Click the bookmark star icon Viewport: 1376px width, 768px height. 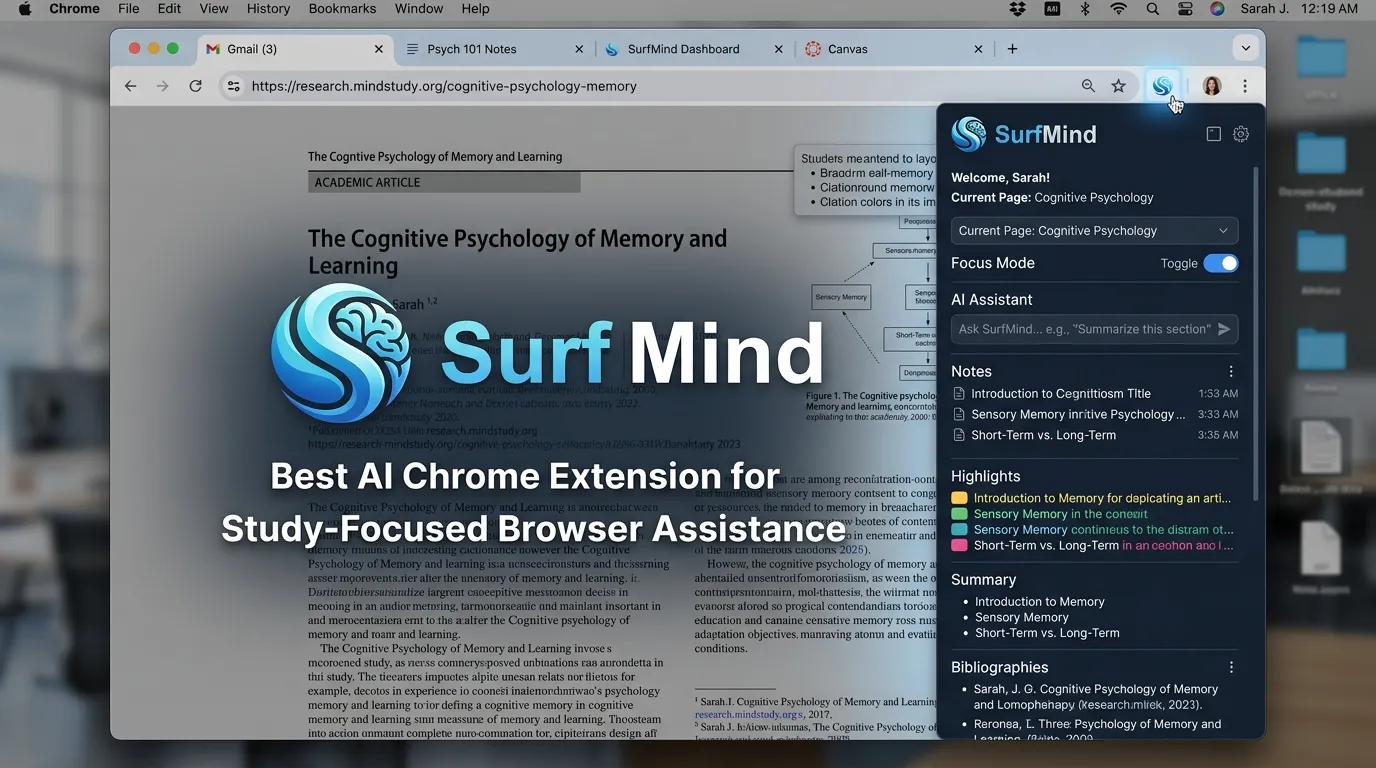point(1119,86)
